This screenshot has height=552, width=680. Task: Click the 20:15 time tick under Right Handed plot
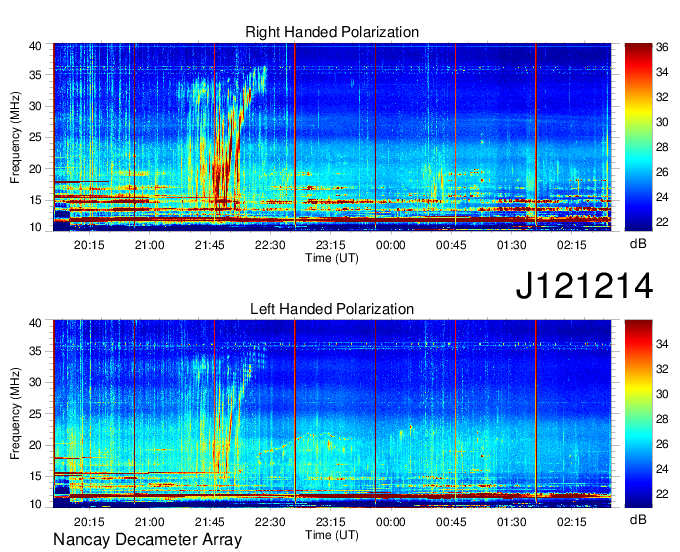89,245
